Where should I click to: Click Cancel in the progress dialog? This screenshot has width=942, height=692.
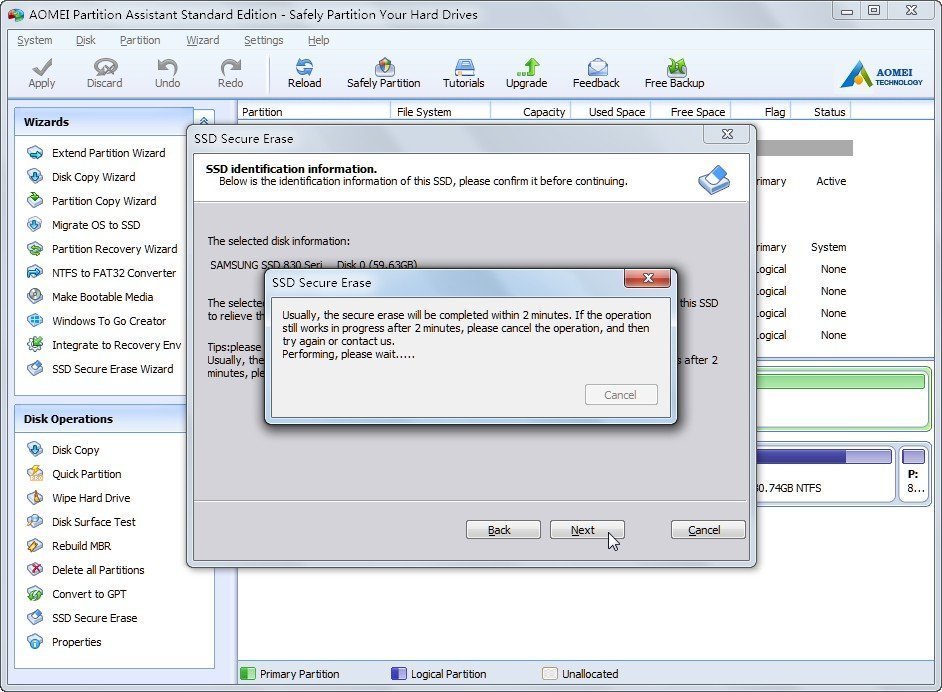pos(621,395)
